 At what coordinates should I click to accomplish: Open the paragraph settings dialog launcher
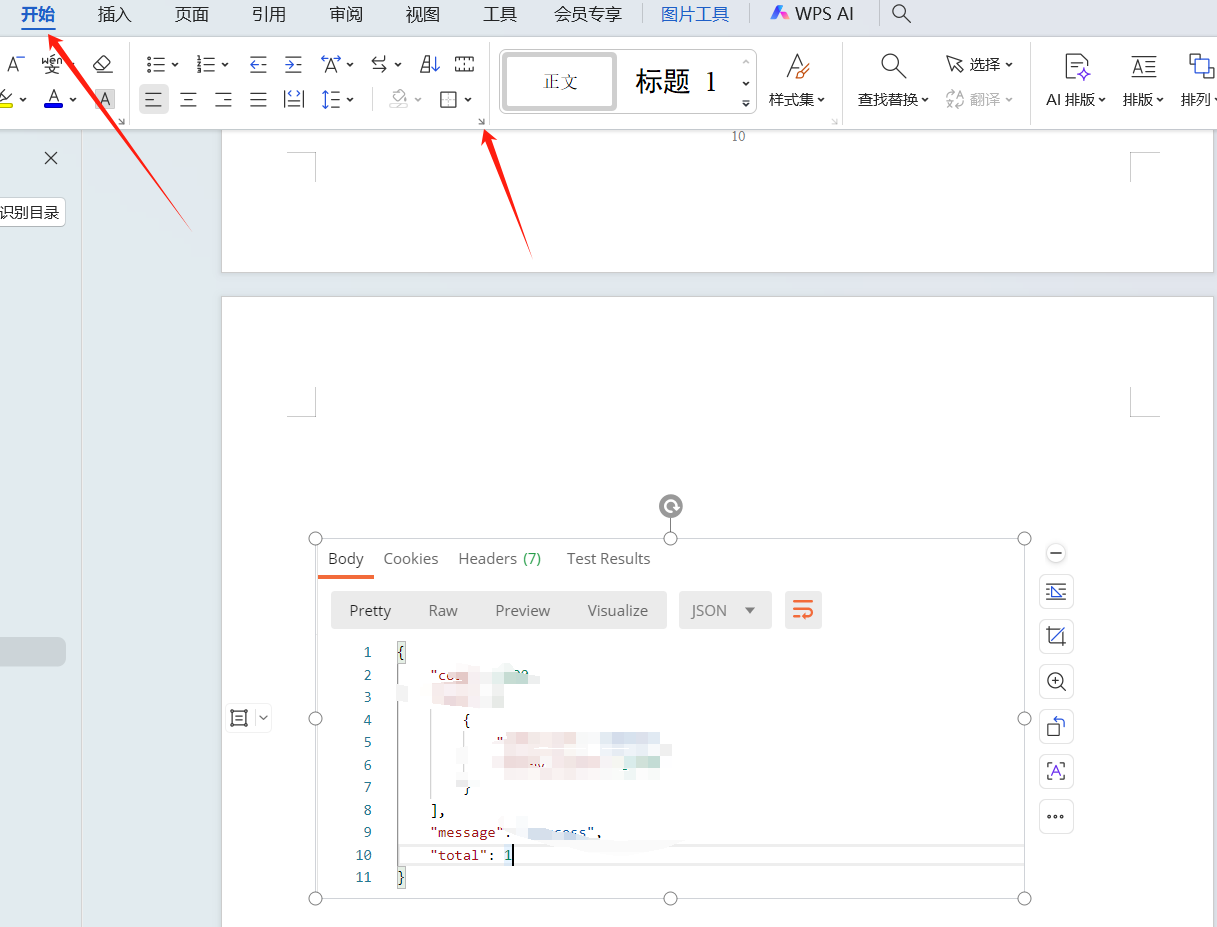(481, 121)
